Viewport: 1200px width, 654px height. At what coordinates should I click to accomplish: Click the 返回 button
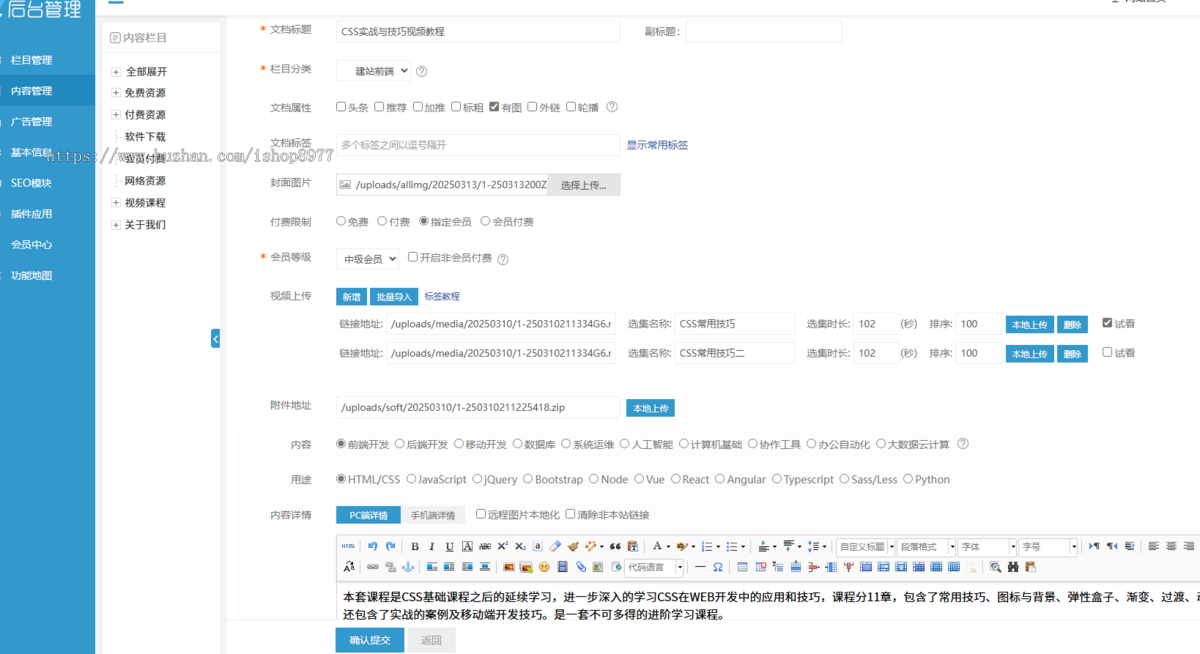[430, 640]
